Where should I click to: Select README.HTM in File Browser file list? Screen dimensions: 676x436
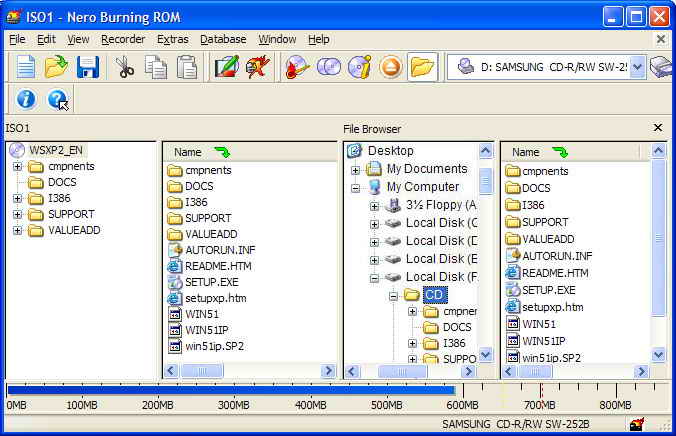click(555, 273)
